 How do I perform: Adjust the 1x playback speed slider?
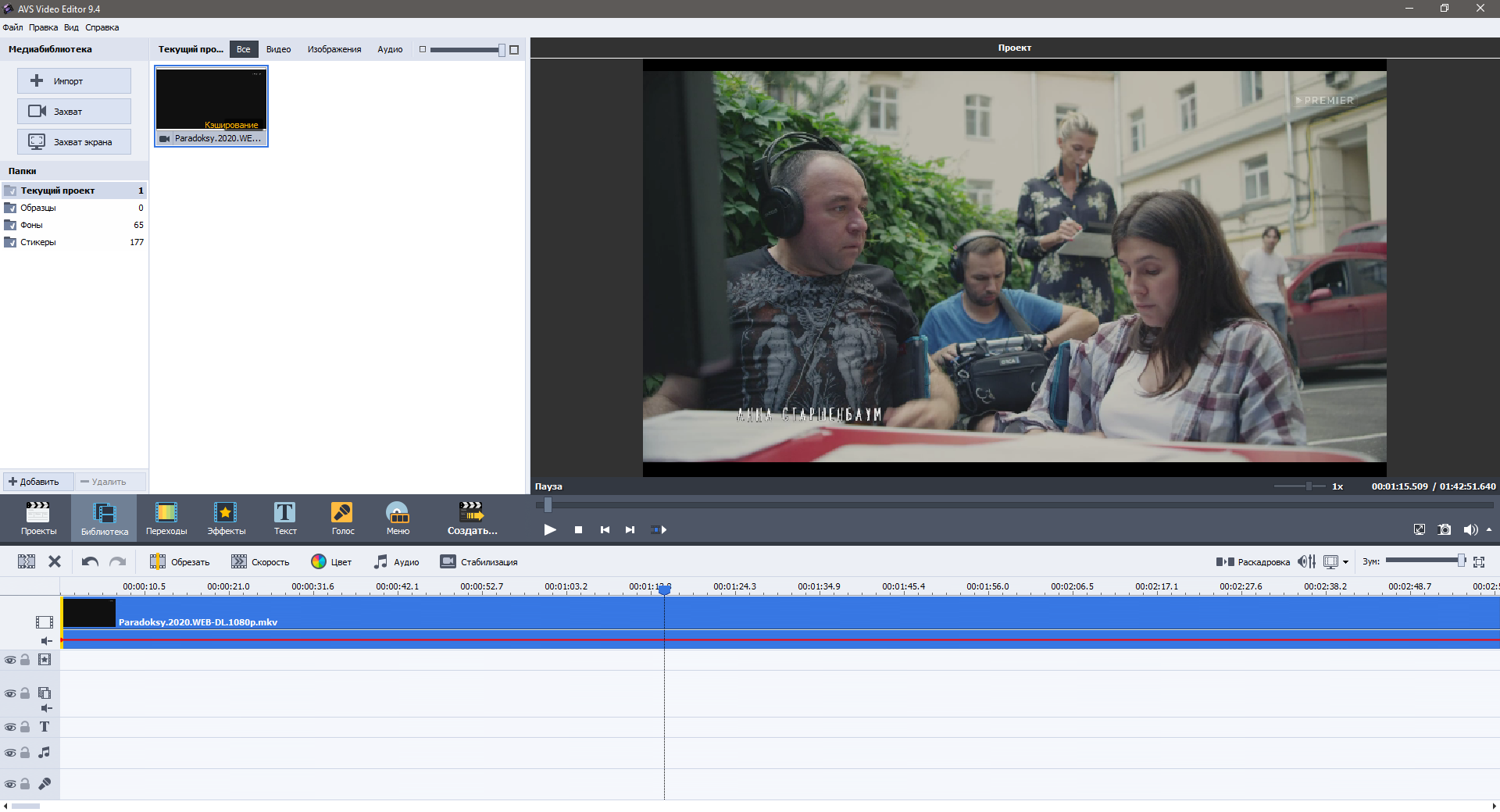click(1299, 486)
